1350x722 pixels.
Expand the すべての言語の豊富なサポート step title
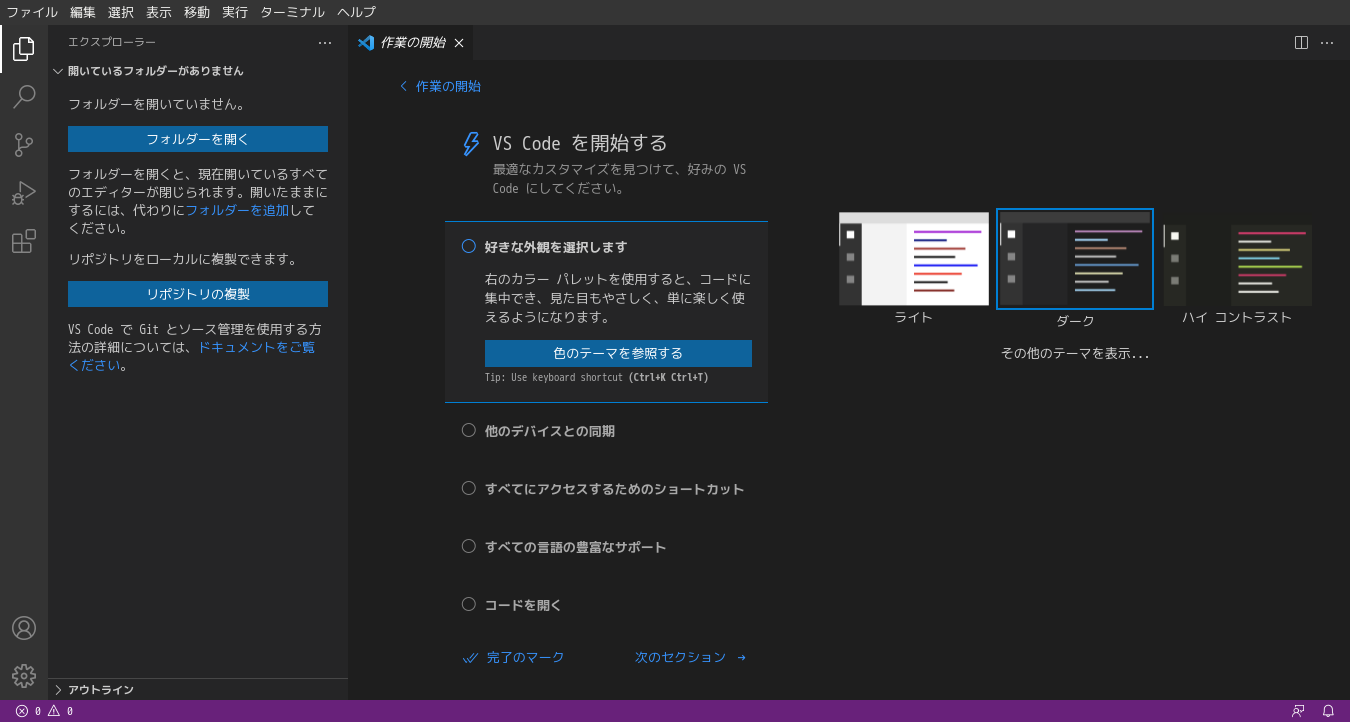pyautogui.click(x=575, y=547)
